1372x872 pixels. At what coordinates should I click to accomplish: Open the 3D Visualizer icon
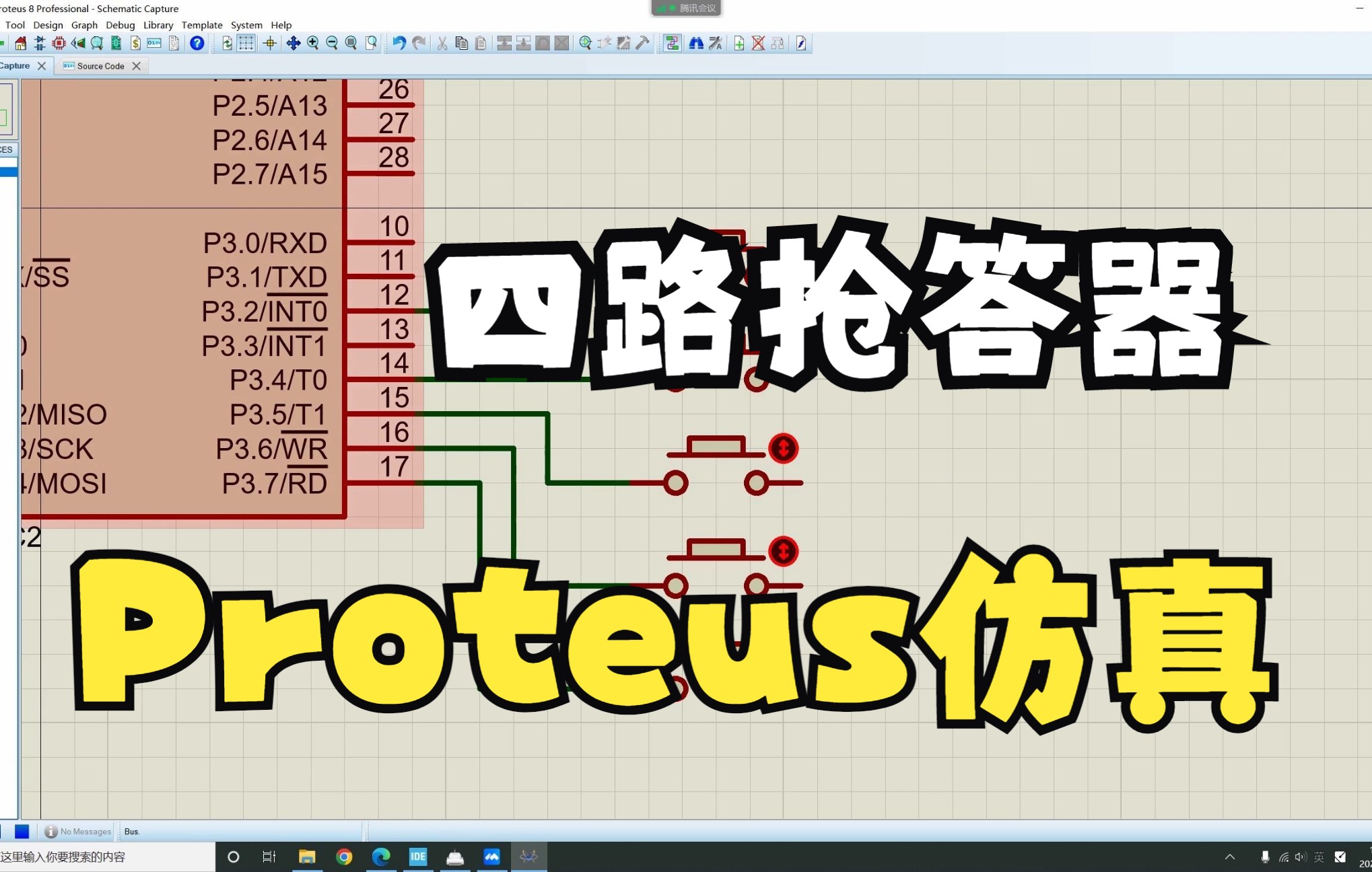click(78, 44)
